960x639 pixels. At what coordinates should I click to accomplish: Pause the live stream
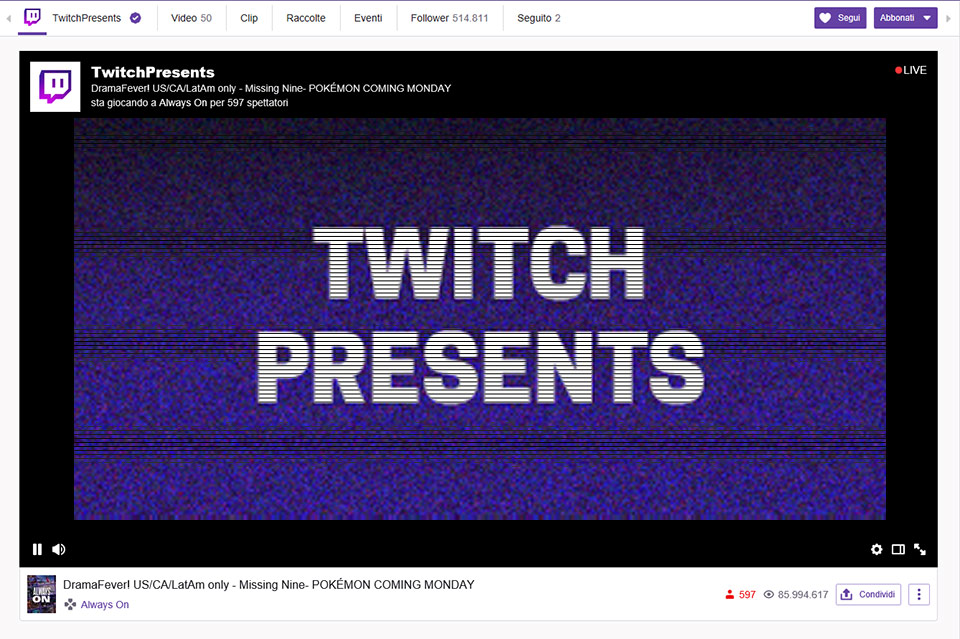click(37, 549)
